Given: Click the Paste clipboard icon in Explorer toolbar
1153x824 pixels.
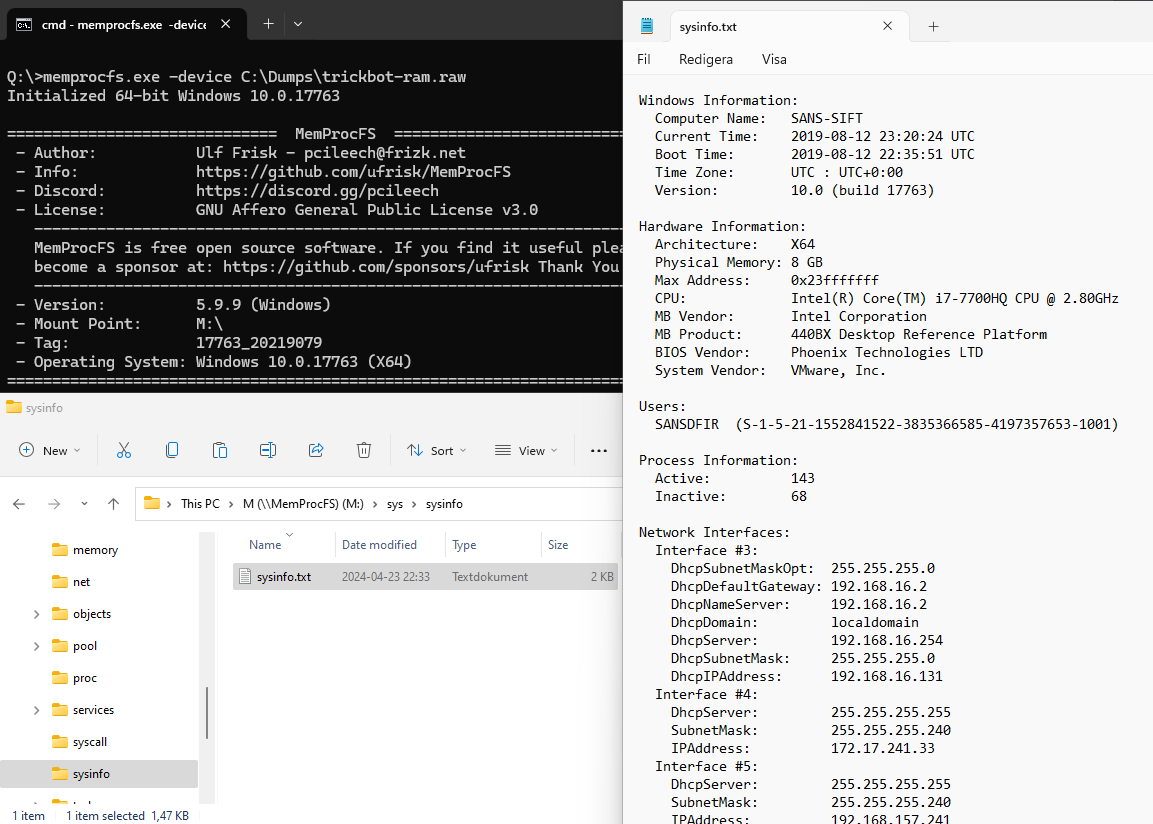Looking at the screenshot, I should pos(220,451).
